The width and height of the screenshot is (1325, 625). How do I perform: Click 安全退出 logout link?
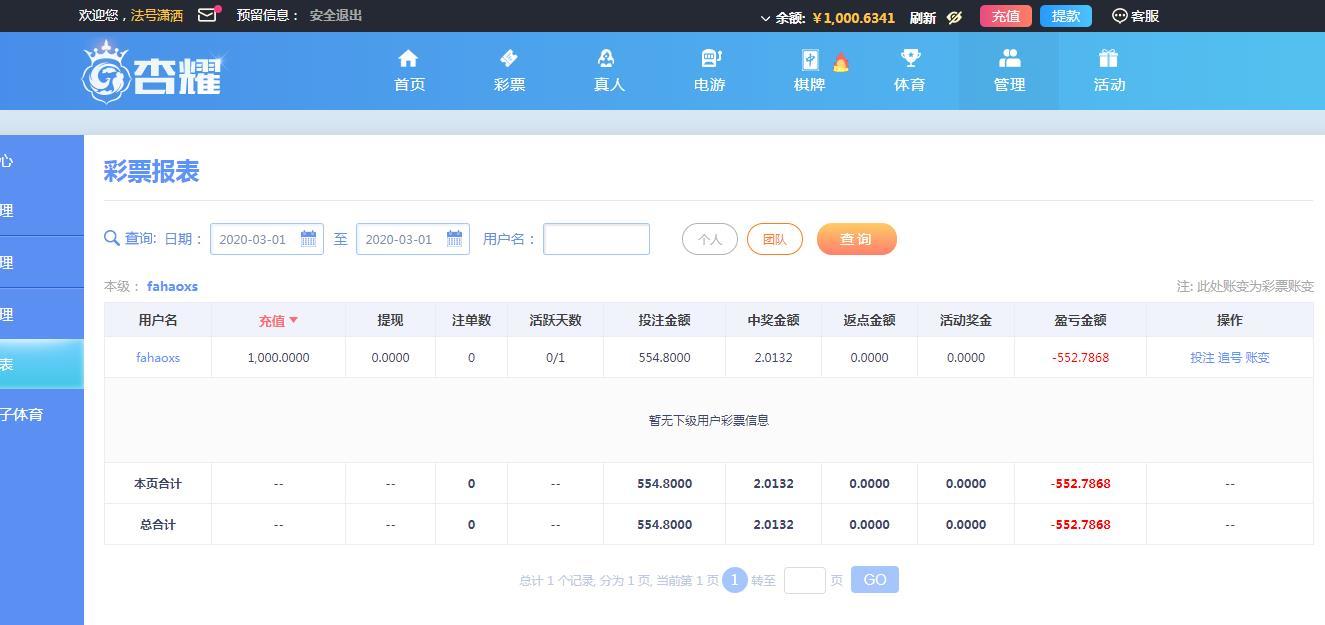(x=336, y=15)
